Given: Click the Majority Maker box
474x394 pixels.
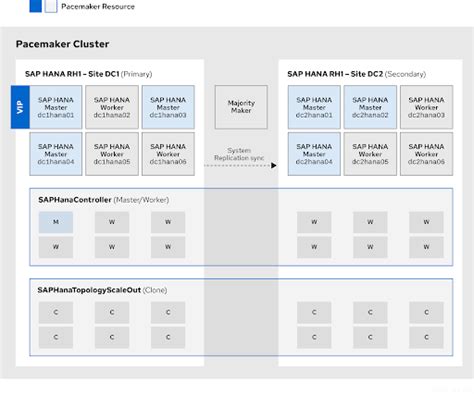Looking at the screenshot, I should [x=241, y=107].
